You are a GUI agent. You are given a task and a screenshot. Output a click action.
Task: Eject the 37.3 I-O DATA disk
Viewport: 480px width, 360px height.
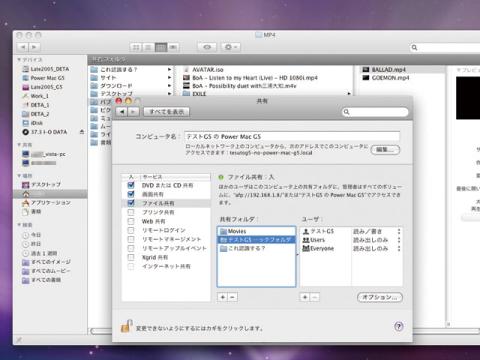point(82,132)
